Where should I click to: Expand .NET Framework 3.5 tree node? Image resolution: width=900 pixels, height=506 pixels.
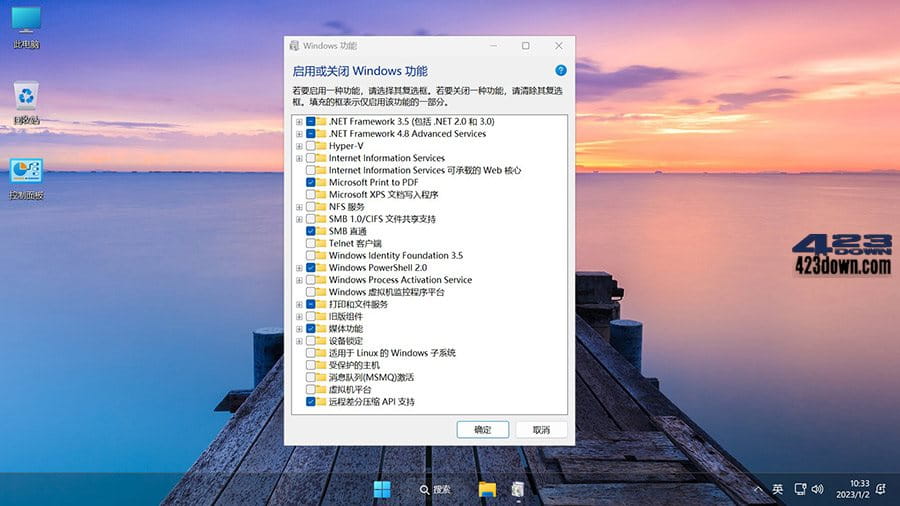[299, 122]
